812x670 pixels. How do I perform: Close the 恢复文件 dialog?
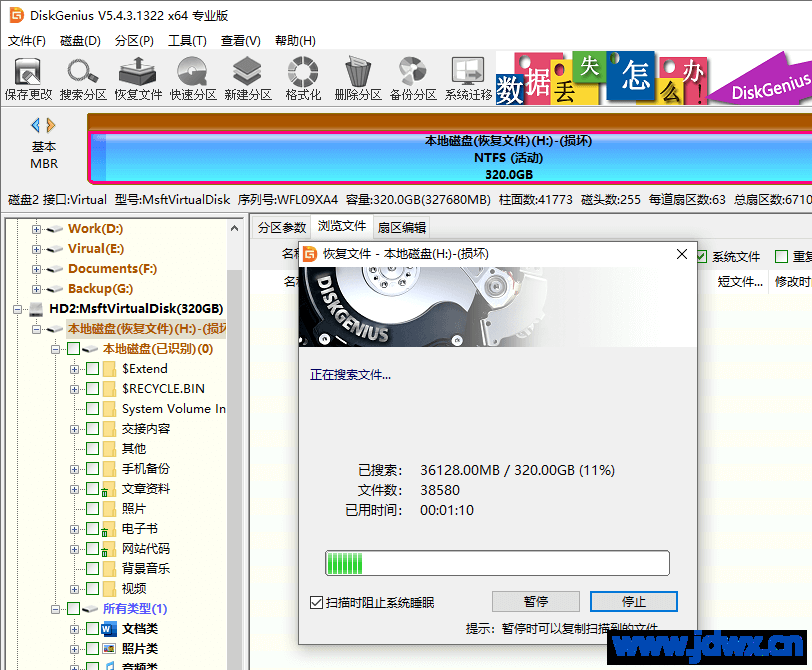(682, 254)
